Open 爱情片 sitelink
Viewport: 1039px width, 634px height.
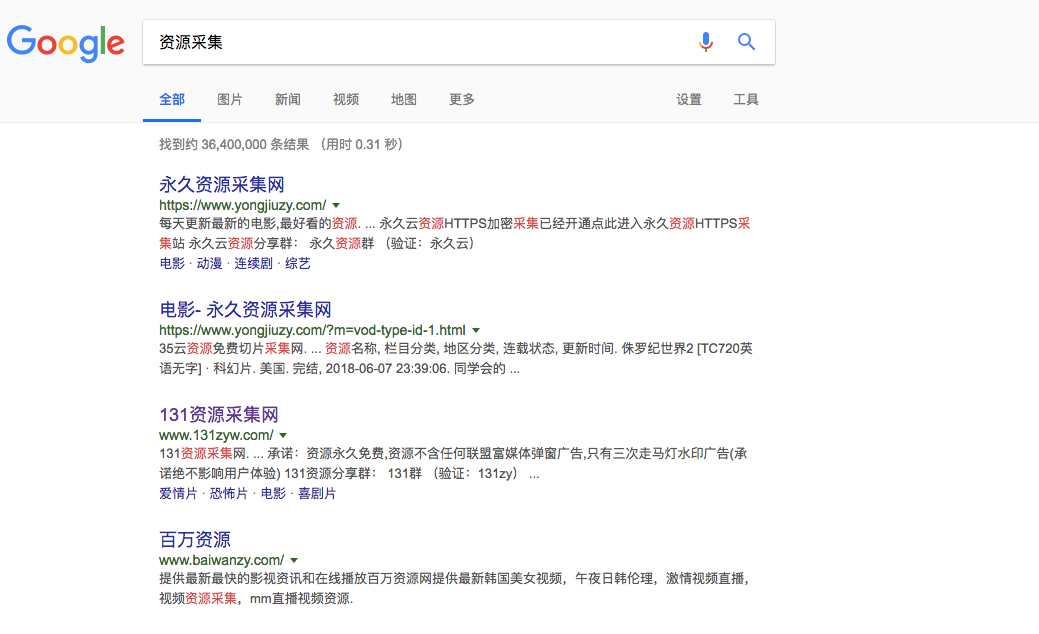[x=178, y=494]
